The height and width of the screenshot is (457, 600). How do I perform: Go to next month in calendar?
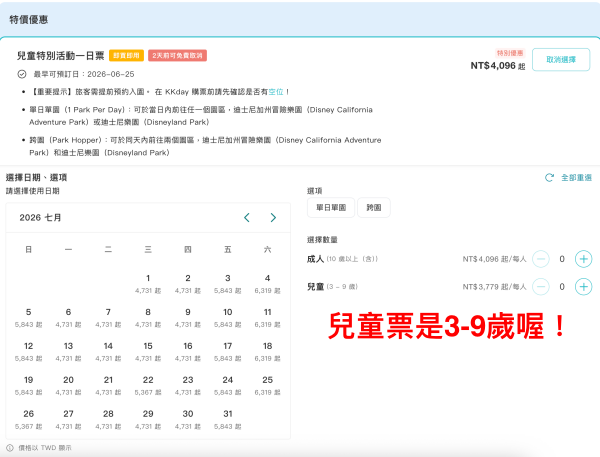point(273,218)
